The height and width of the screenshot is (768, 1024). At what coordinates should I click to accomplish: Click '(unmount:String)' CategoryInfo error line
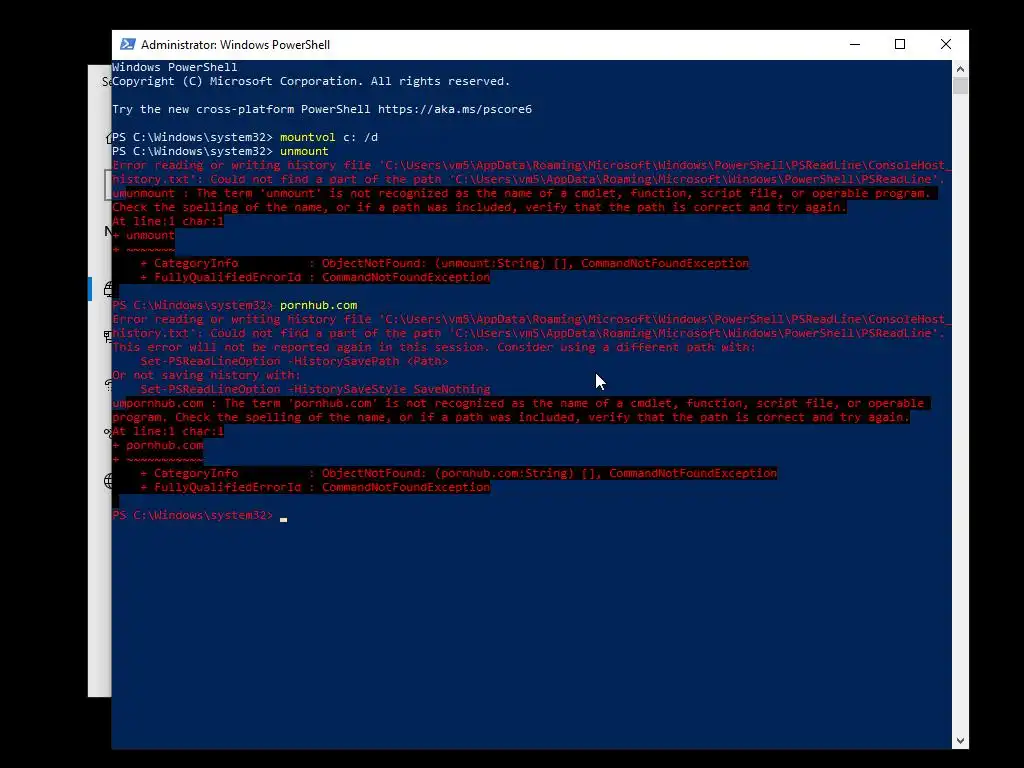pyautogui.click(x=444, y=263)
